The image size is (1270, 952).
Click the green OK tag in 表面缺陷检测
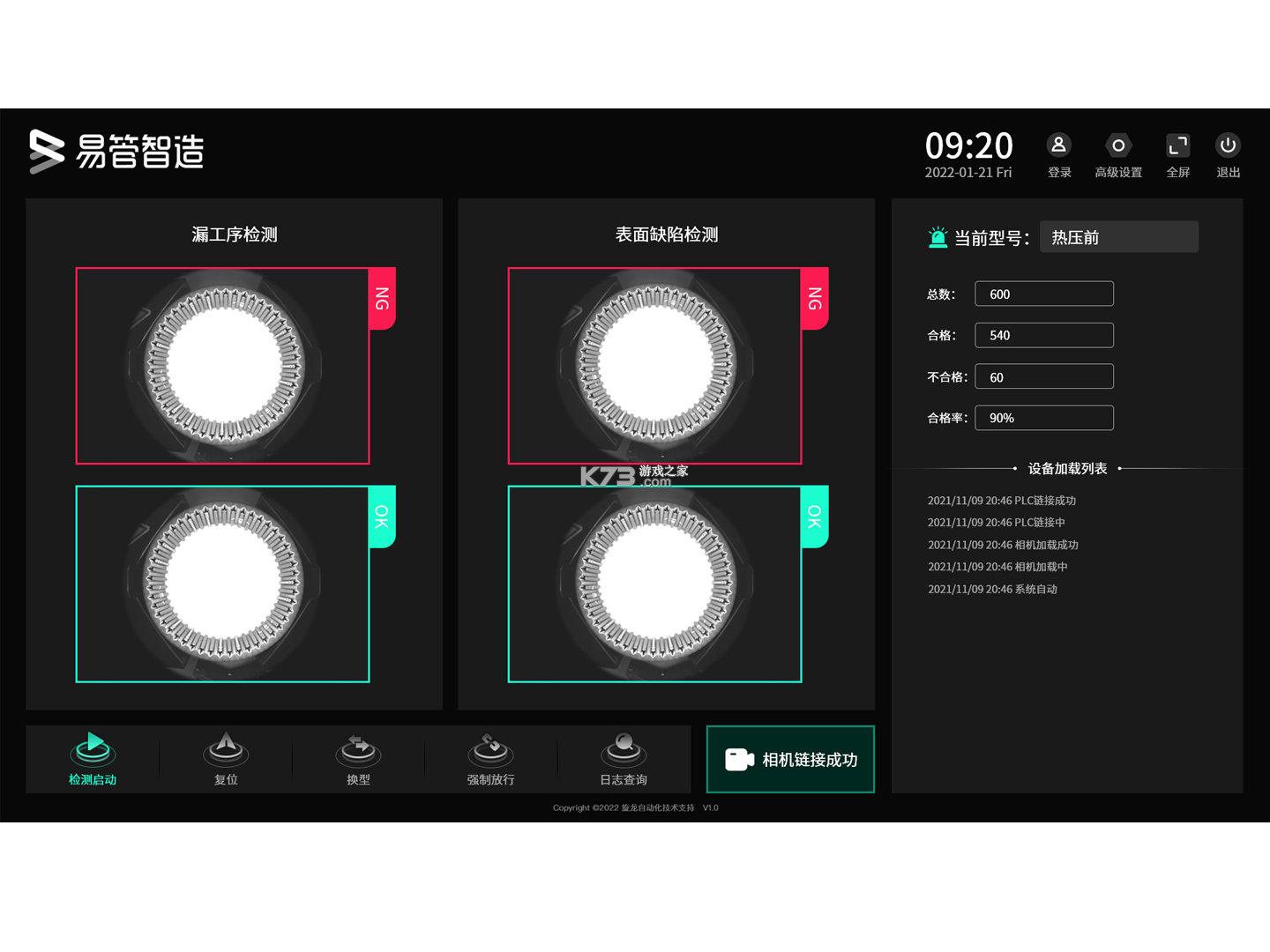click(815, 517)
